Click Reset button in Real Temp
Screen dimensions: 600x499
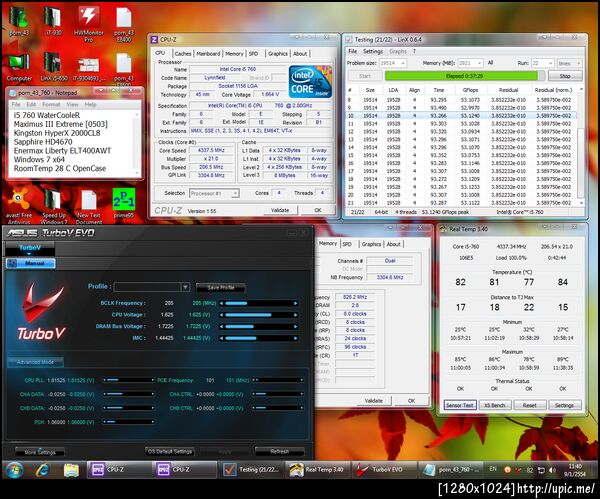529,405
